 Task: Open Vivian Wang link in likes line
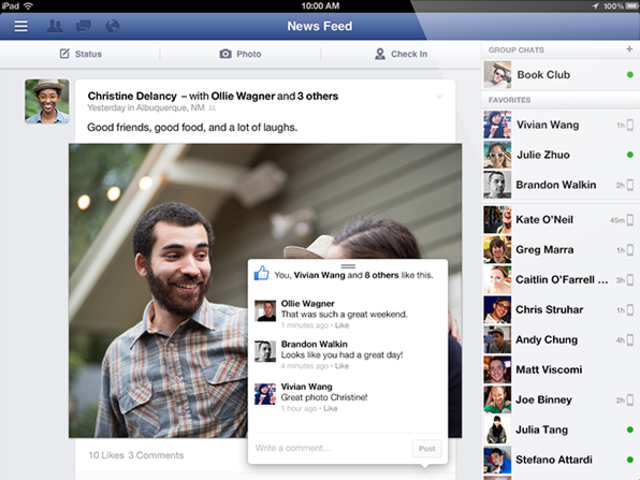[x=320, y=275]
